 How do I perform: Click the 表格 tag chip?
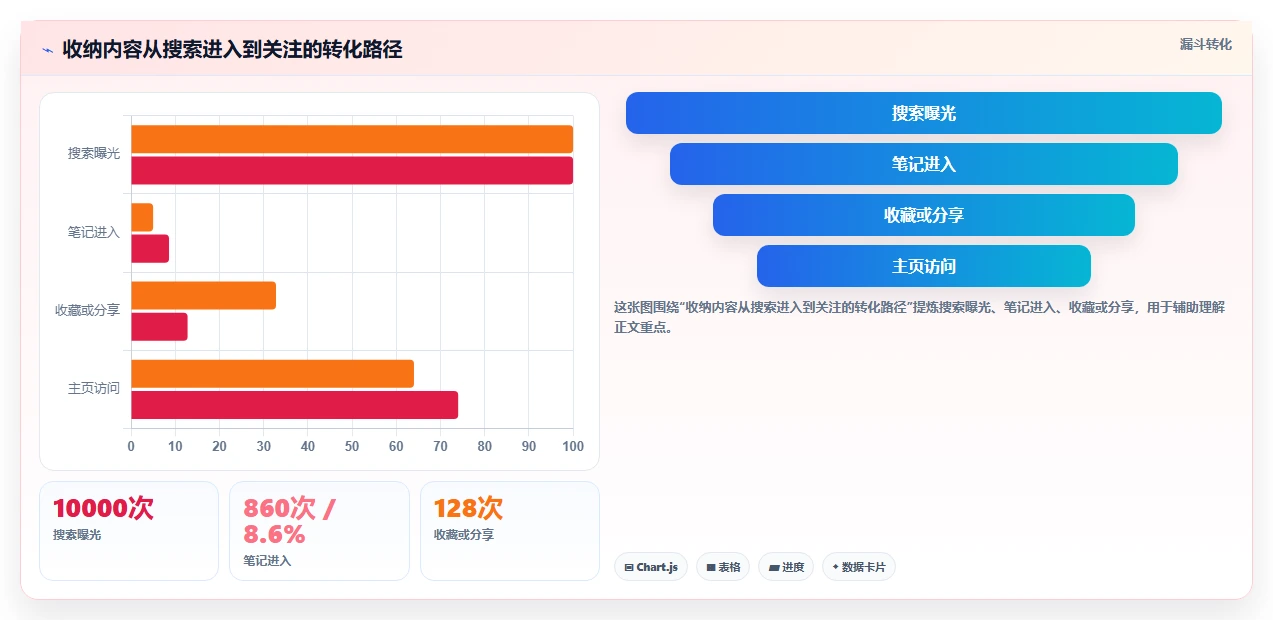coord(723,567)
